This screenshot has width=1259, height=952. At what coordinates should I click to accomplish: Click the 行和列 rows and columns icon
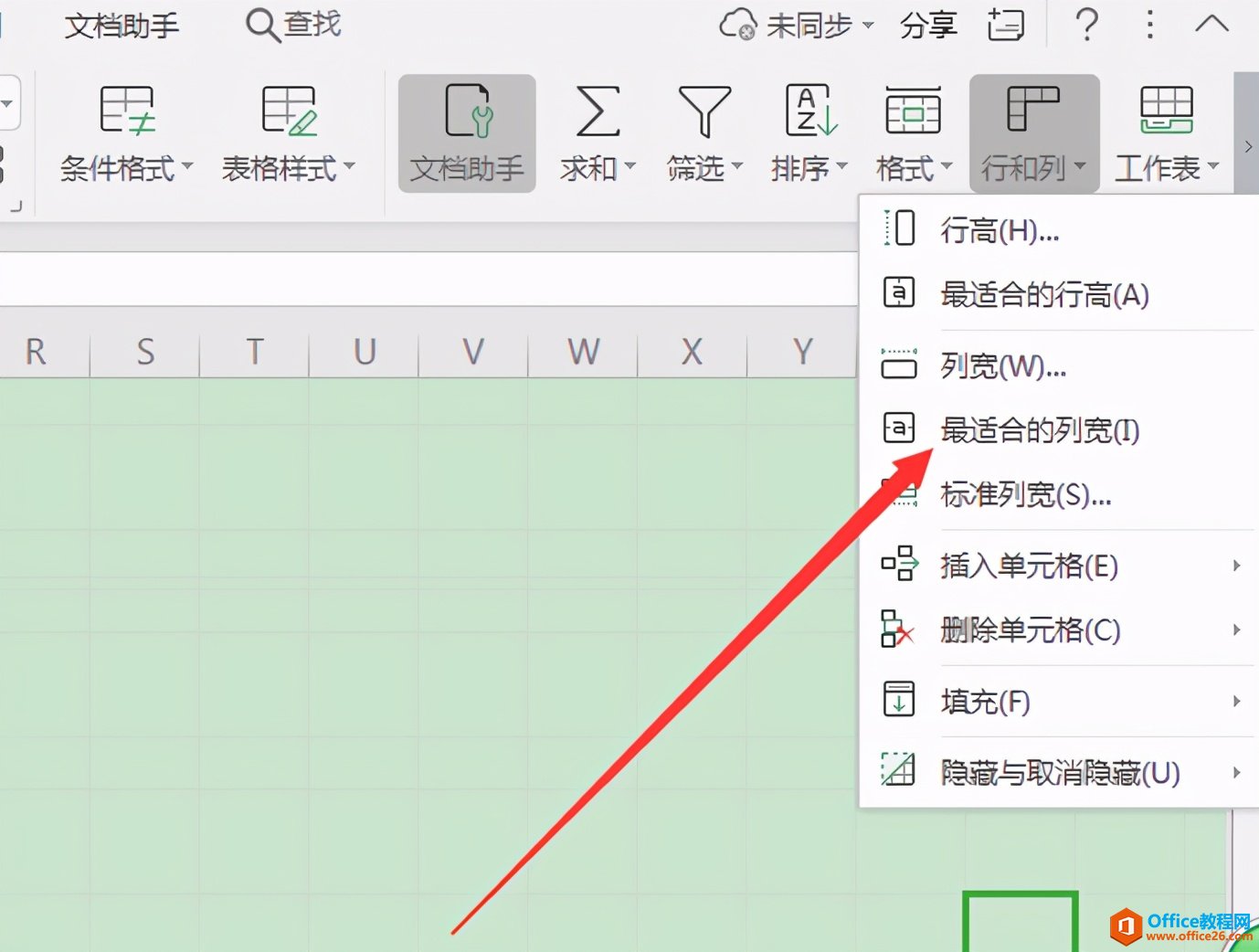[x=1032, y=110]
